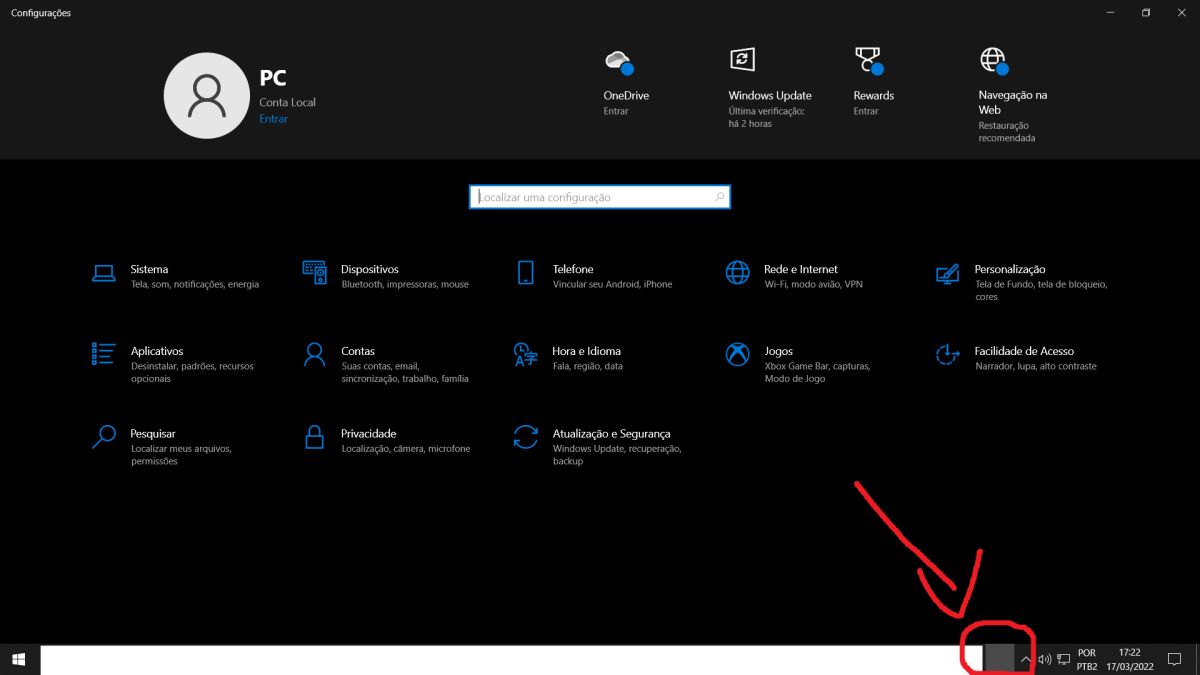Open Personalização settings

(1022, 282)
